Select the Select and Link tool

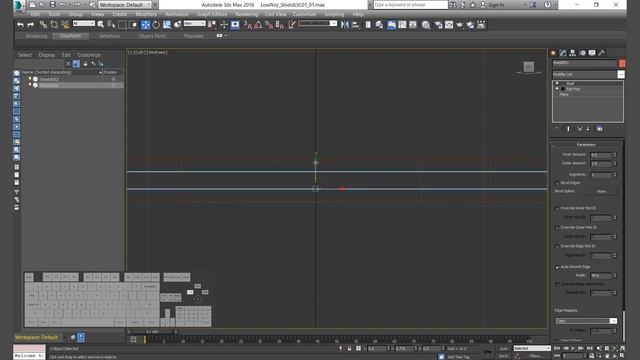click(43, 25)
